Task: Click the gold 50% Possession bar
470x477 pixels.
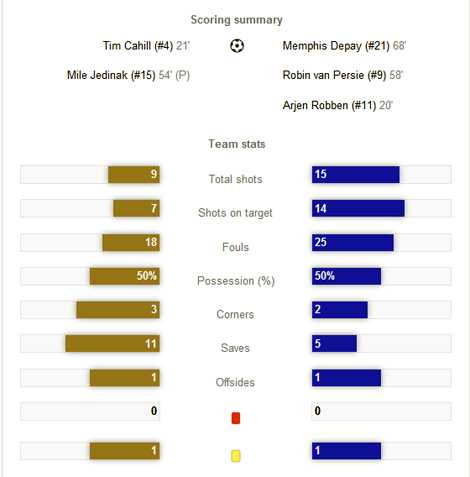Action: point(125,276)
